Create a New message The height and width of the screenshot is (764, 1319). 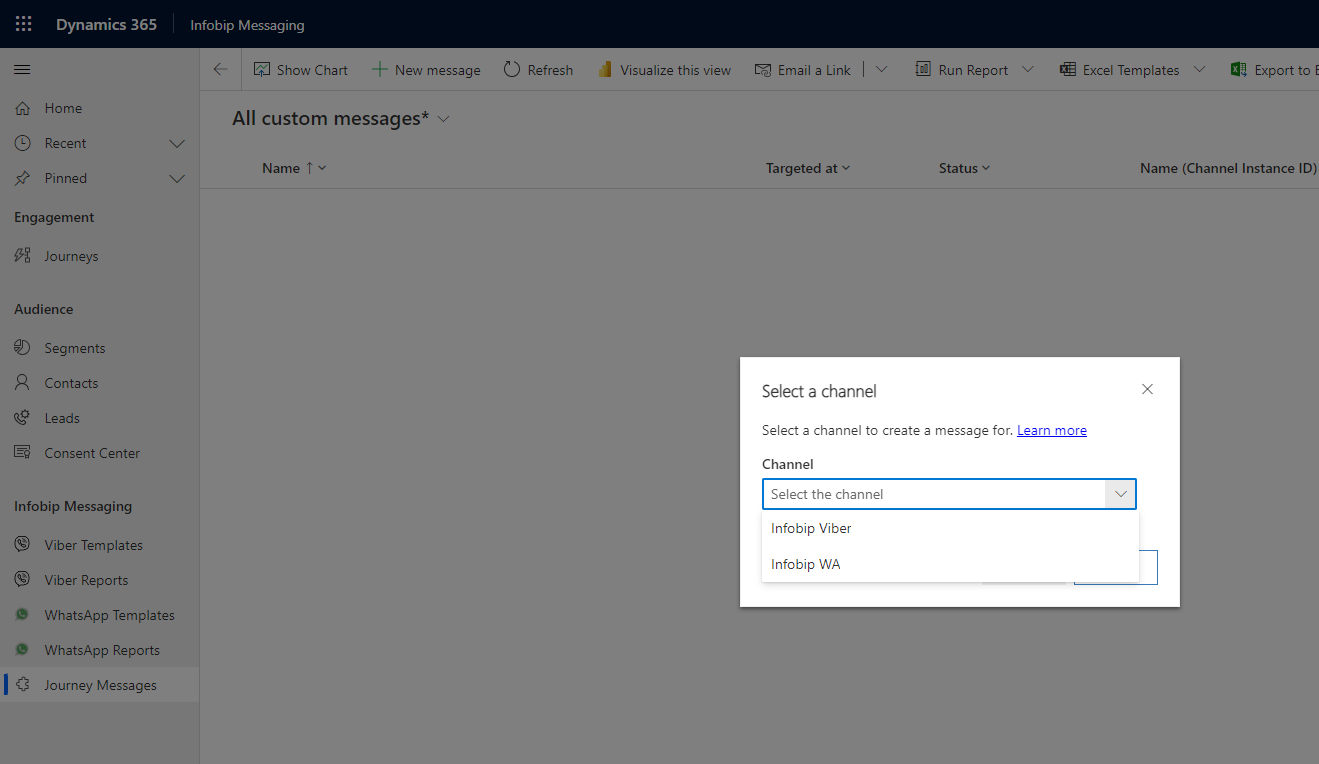[x=426, y=69]
